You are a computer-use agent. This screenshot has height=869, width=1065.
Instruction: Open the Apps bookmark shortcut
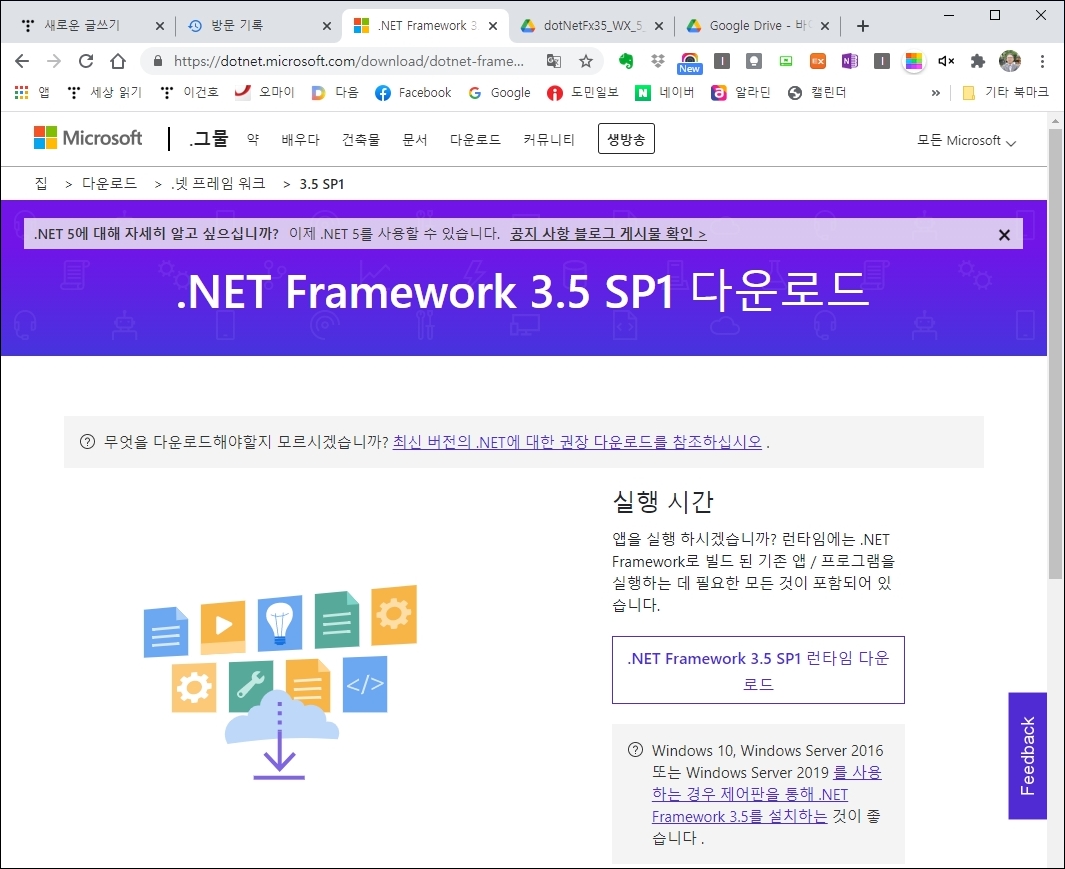[32, 92]
